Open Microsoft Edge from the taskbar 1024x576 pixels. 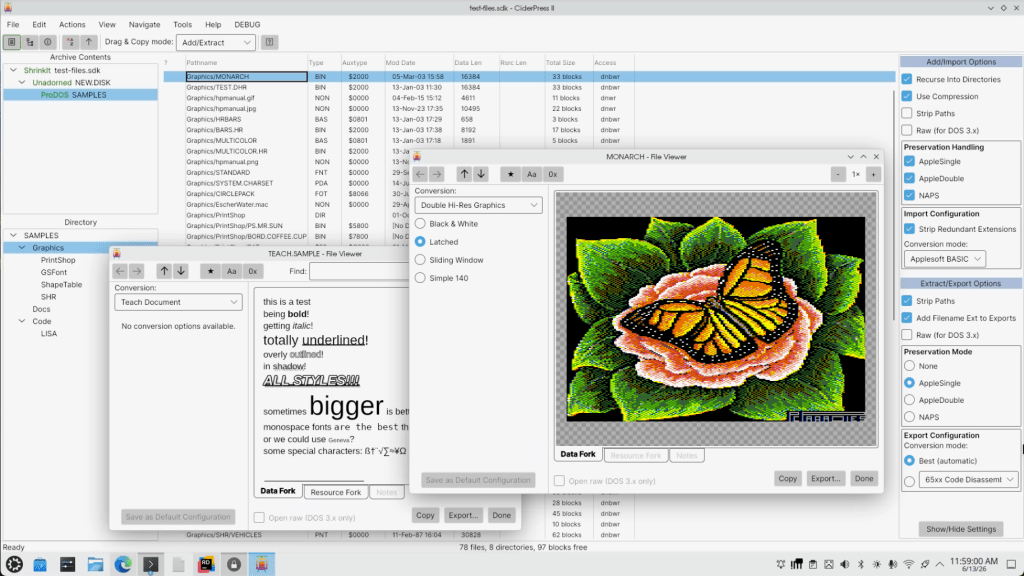[x=123, y=564]
